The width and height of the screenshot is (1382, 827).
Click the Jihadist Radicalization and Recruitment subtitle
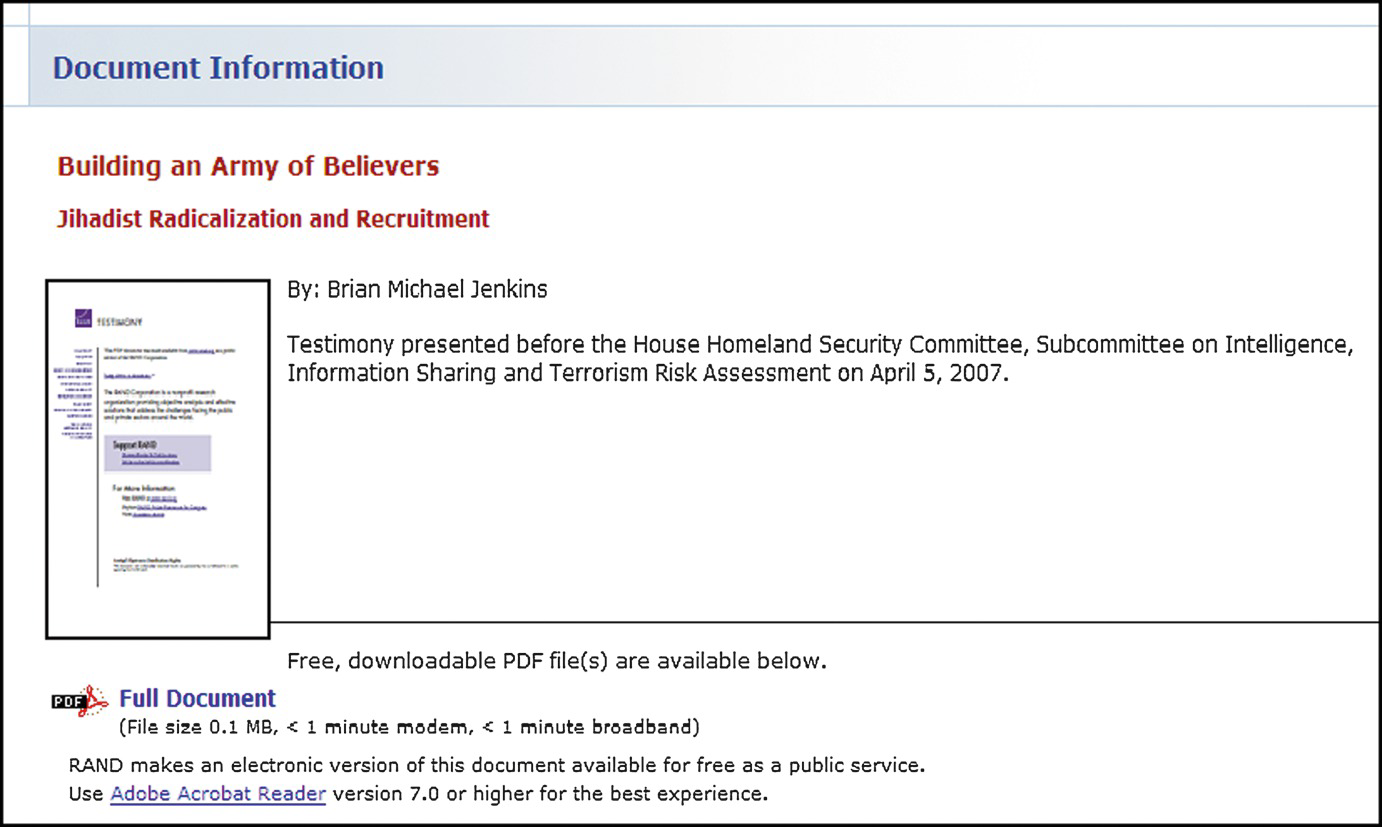click(273, 219)
